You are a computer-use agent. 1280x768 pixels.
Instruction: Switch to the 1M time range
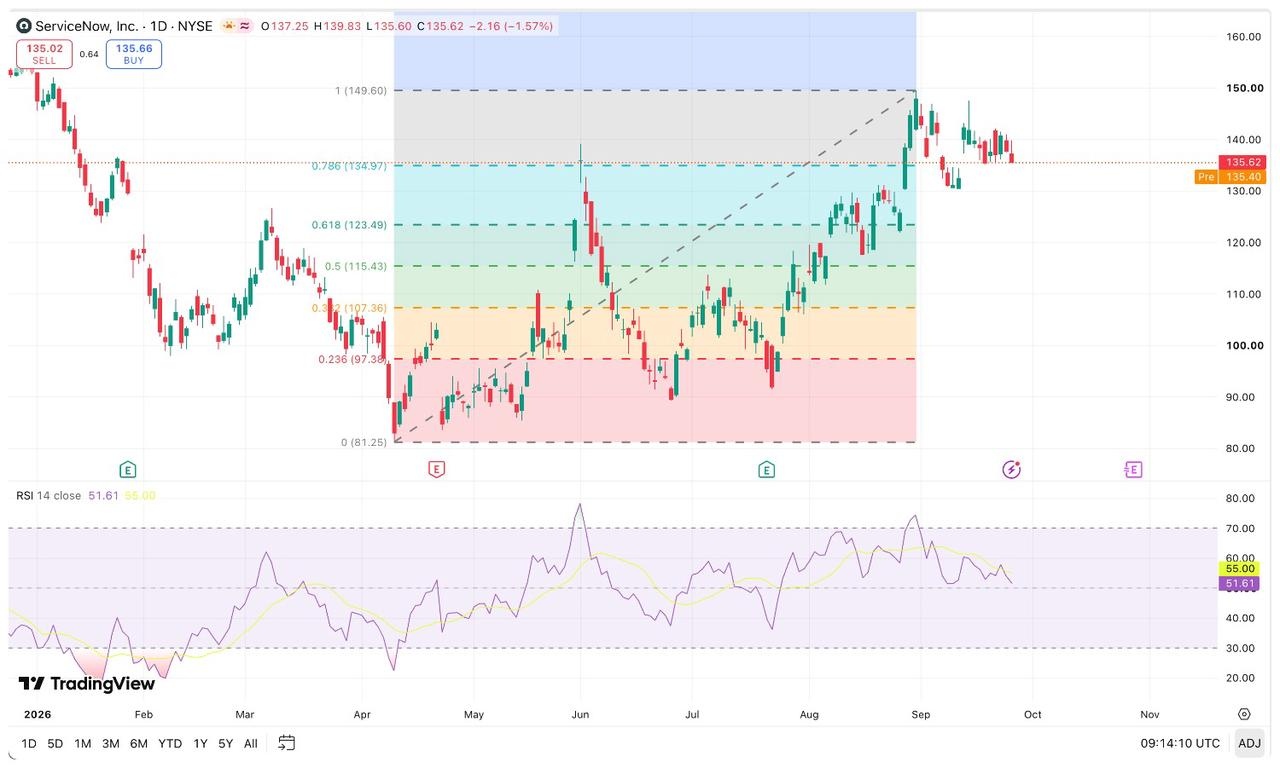pos(82,743)
